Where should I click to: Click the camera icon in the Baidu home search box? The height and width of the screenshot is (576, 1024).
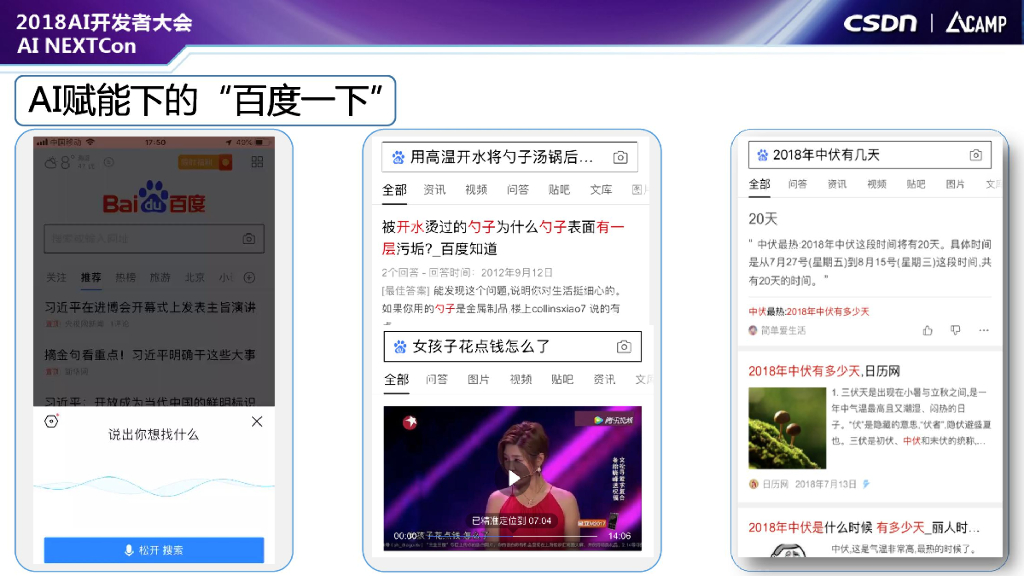coord(248,239)
